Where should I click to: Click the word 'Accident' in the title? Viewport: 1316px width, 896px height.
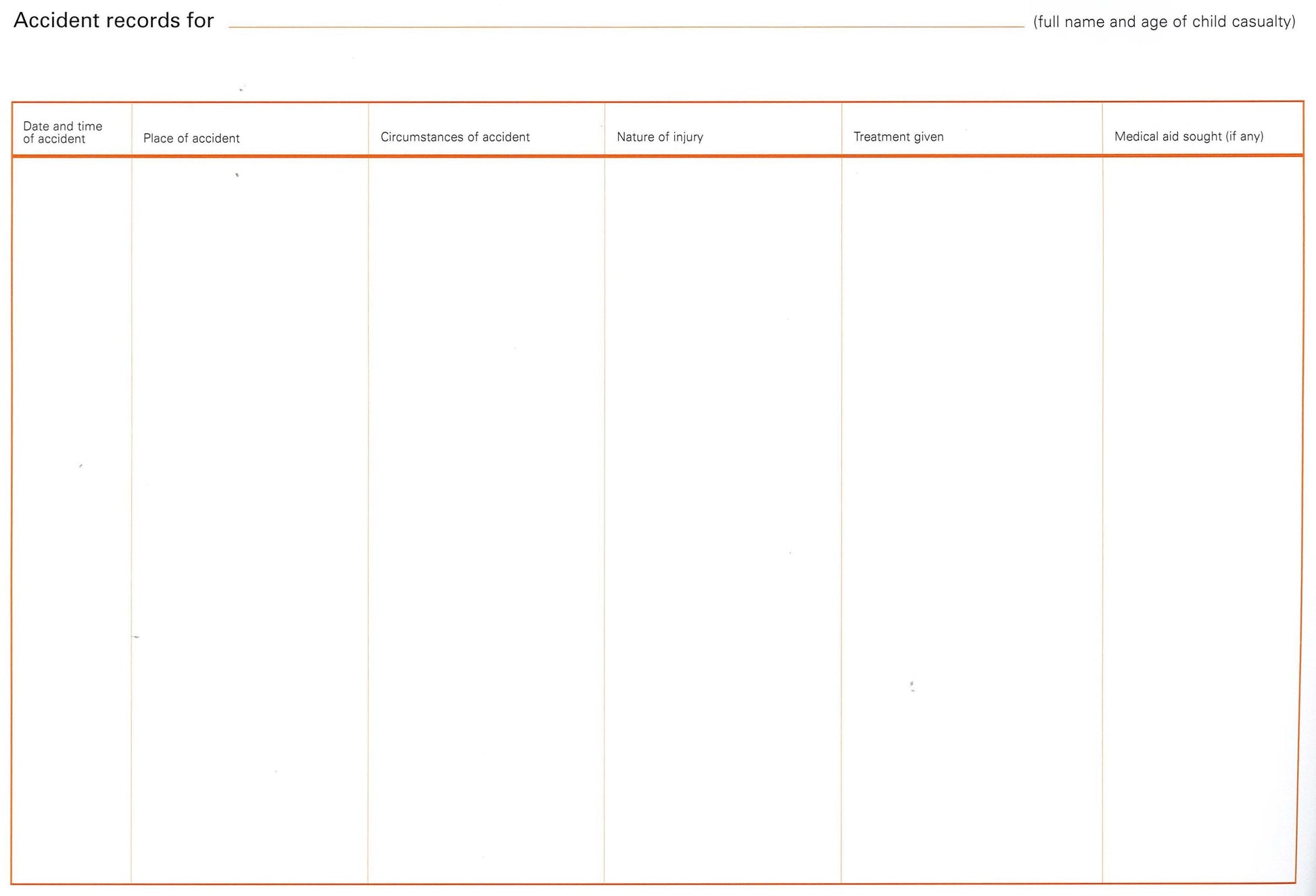click(56, 21)
